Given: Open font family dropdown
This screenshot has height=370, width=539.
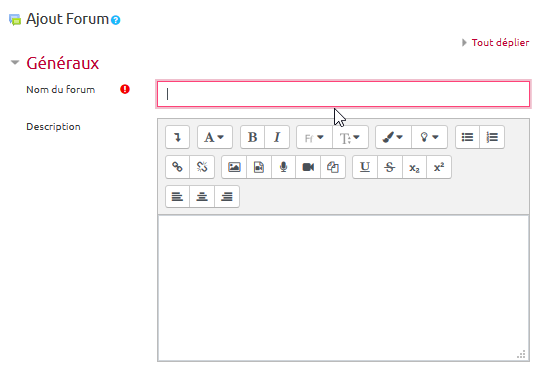Looking at the screenshot, I should 315,137.
